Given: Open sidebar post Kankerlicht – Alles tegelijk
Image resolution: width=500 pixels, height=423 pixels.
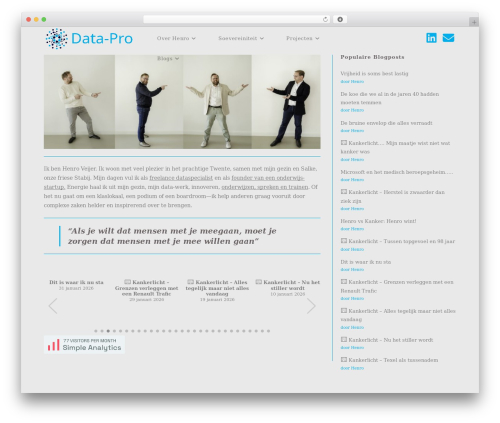Looking at the screenshot, I should coord(398,315).
